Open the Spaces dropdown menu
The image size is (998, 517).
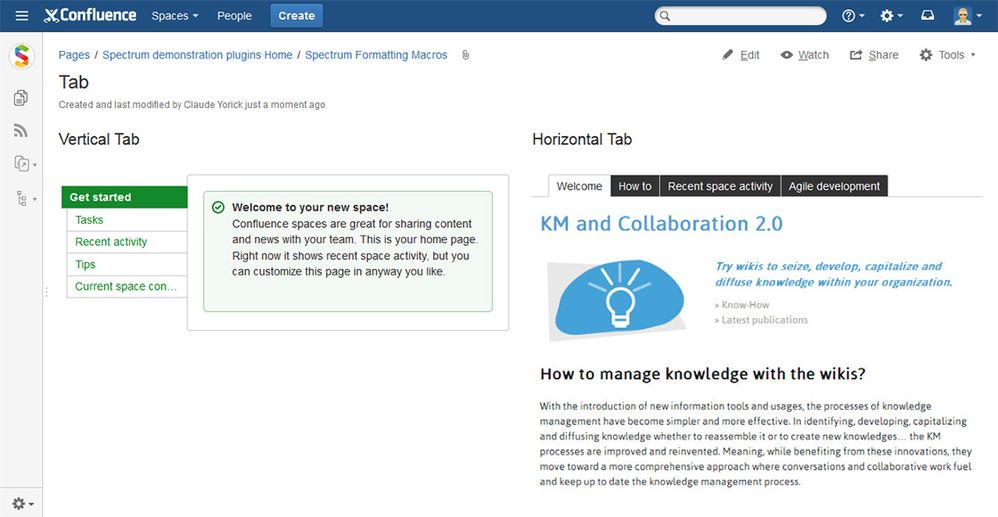point(175,16)
